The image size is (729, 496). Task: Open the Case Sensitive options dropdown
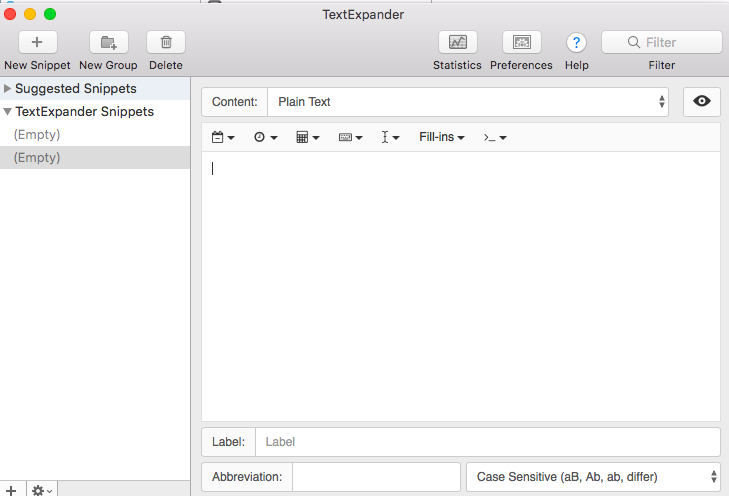[593, 477]
